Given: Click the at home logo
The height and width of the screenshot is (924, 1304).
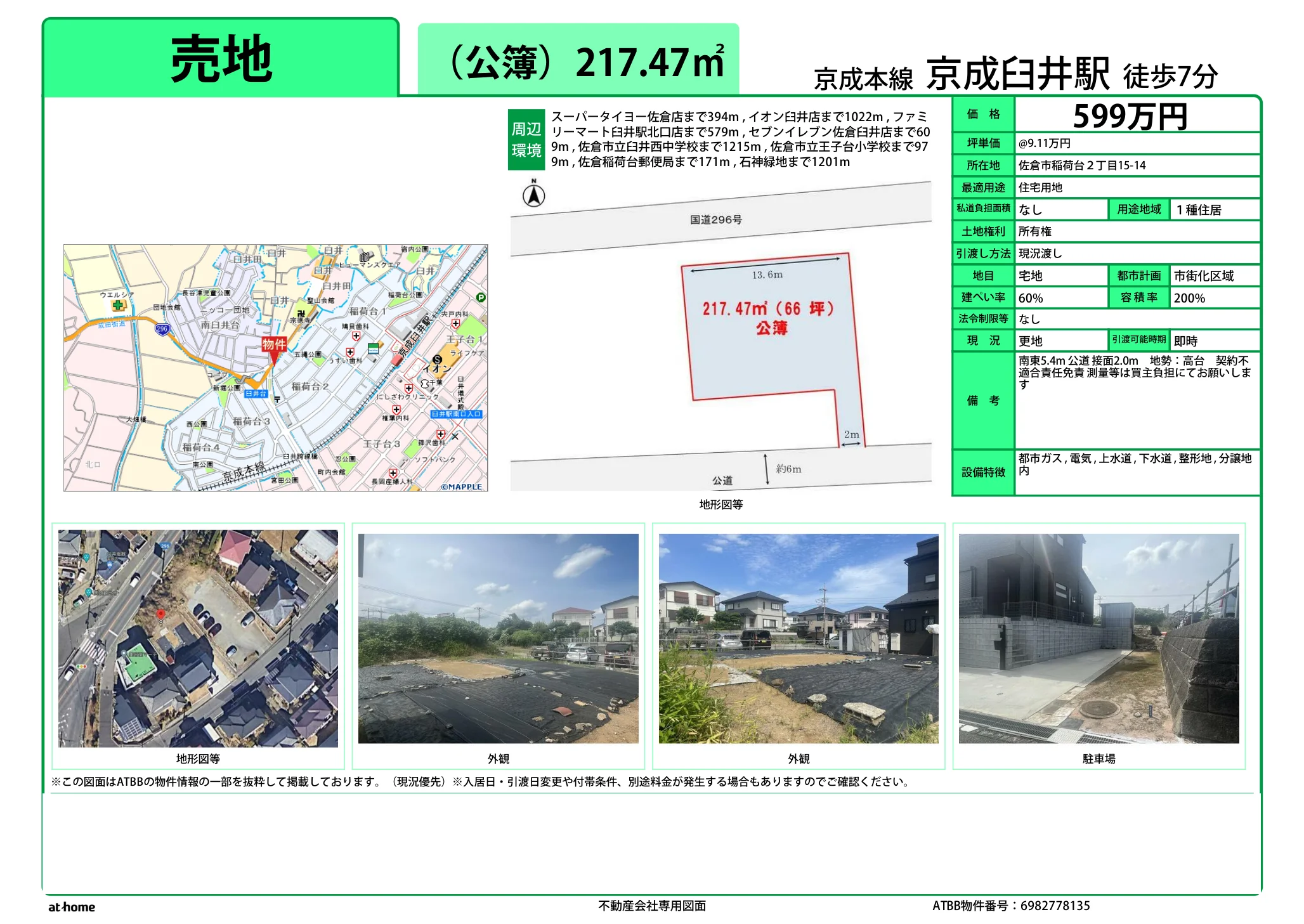Looking at the screenshot, I should pos(72,907).
